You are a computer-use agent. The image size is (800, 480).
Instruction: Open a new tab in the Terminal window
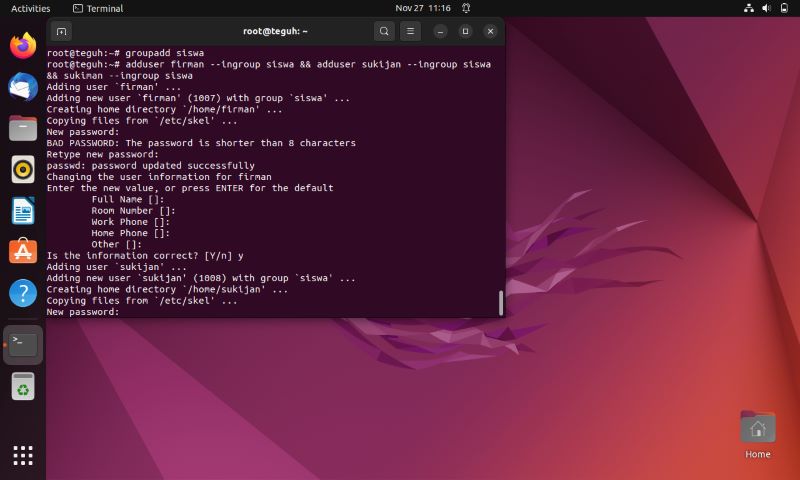click(x=61, y=31)
